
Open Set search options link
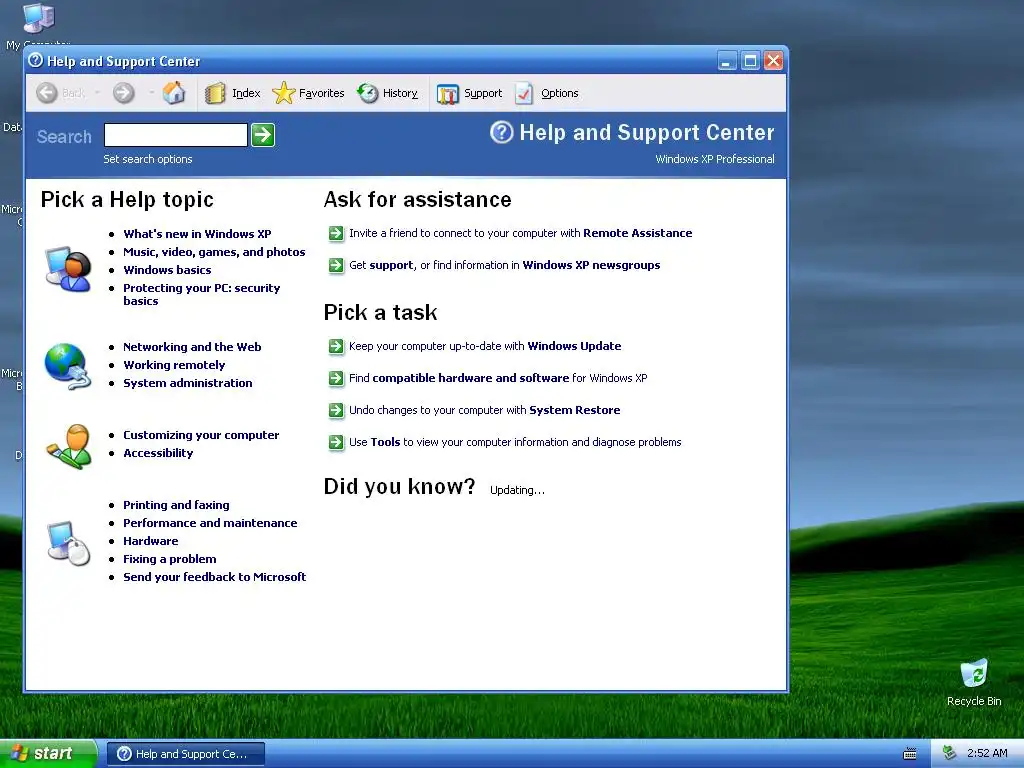pyautogui.click(x=148, y=159)
